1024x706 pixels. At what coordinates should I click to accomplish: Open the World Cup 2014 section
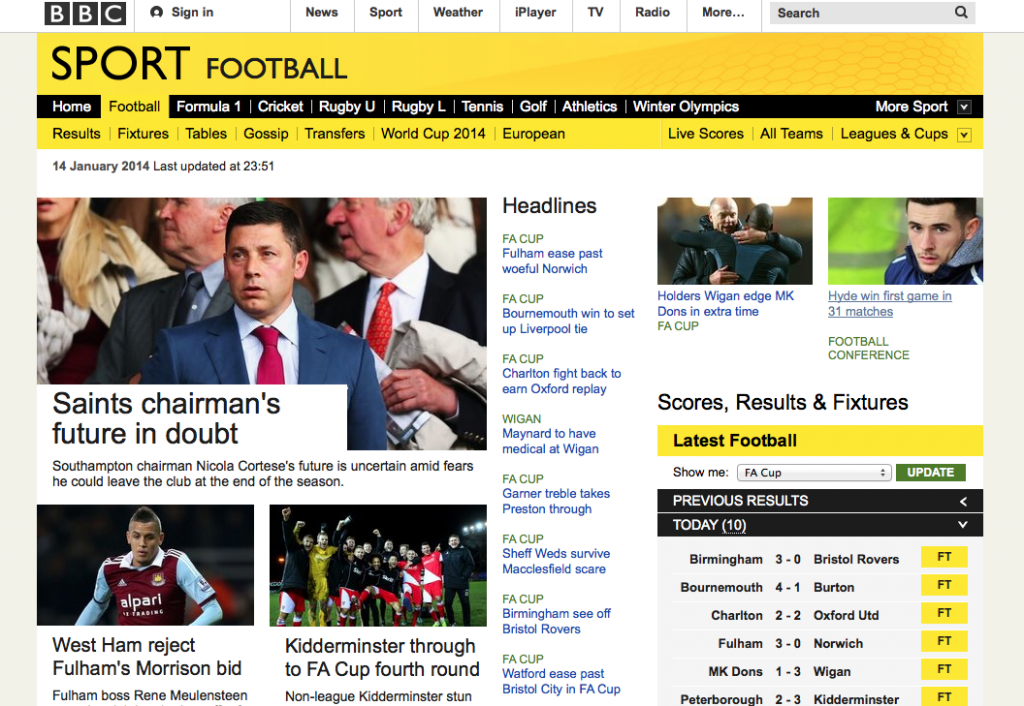(433, 133)
